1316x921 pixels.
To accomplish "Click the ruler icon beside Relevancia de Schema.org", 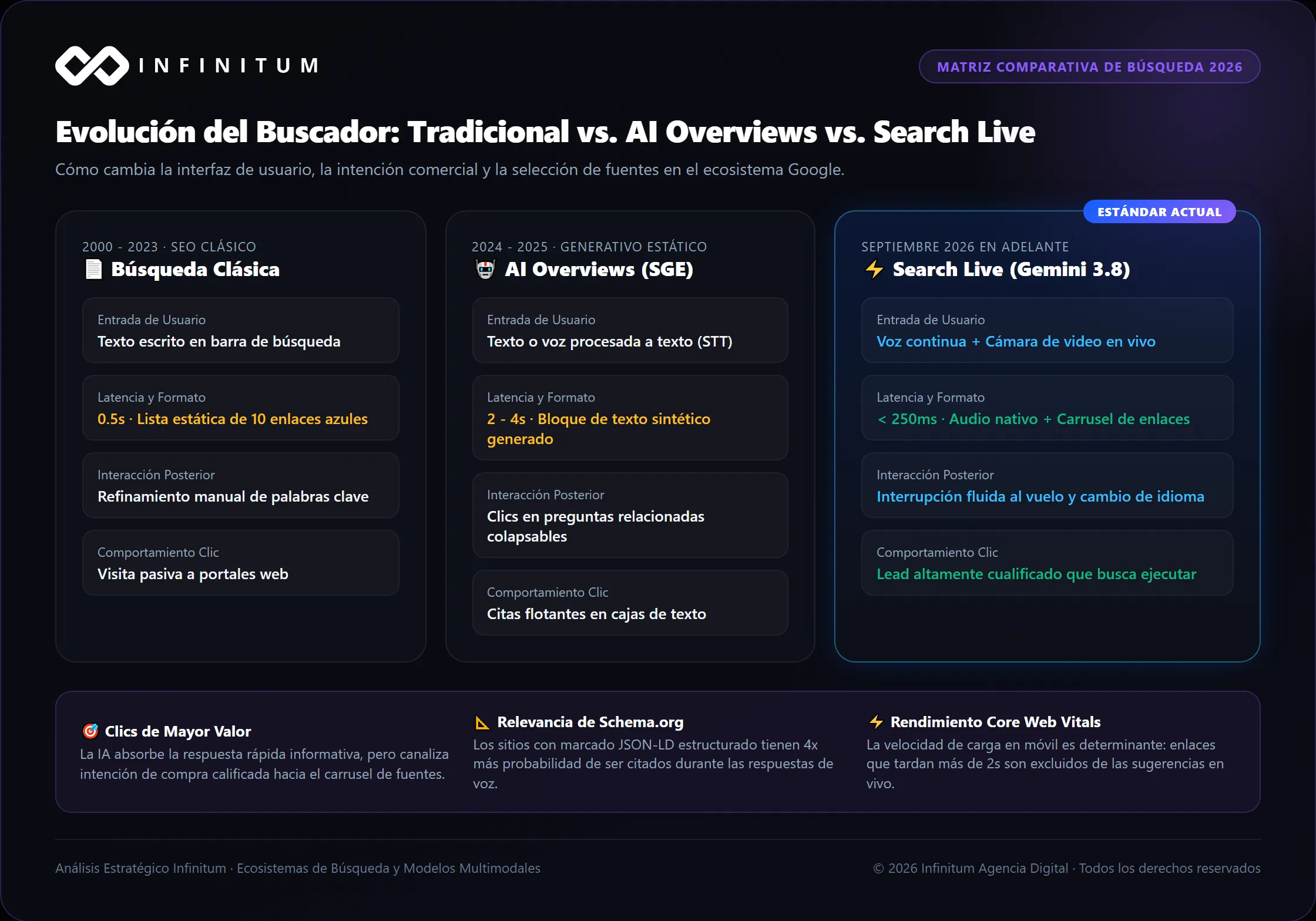I will point(482,722).
